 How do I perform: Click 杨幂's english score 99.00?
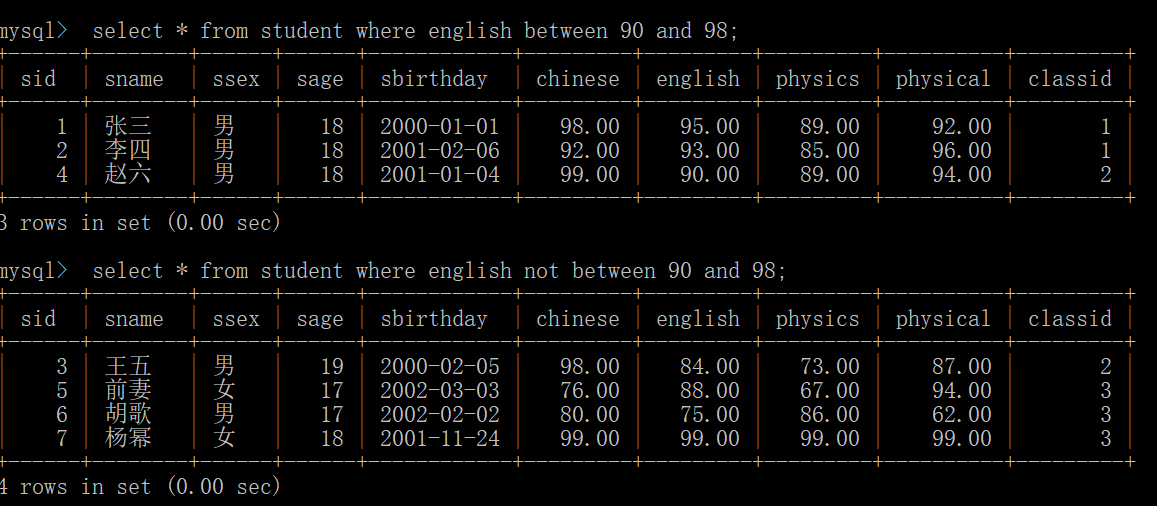[x=710, y=438]
